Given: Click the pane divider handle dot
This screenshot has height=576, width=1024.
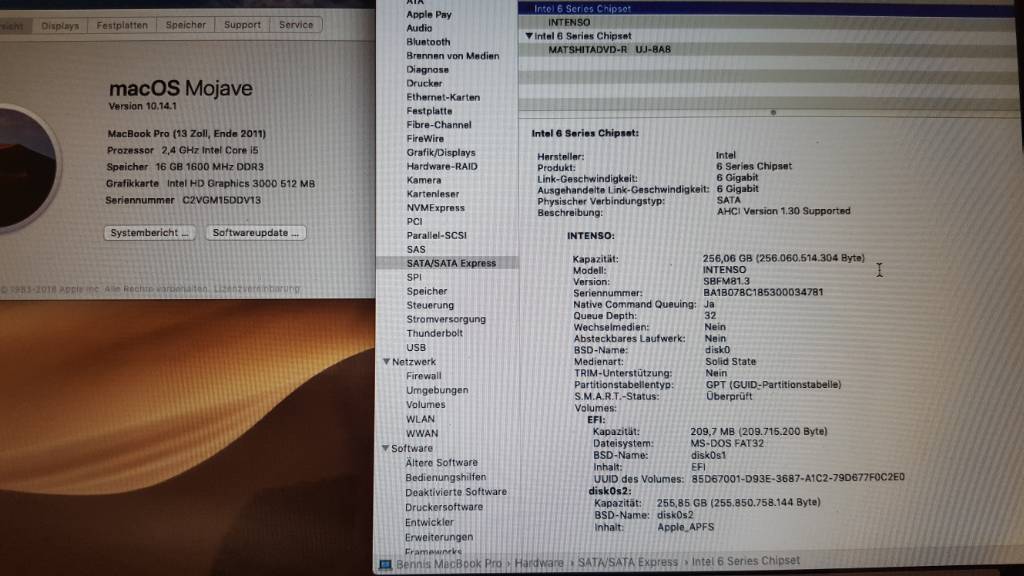Looking at the screenshot, I should (x=773, y=112).
